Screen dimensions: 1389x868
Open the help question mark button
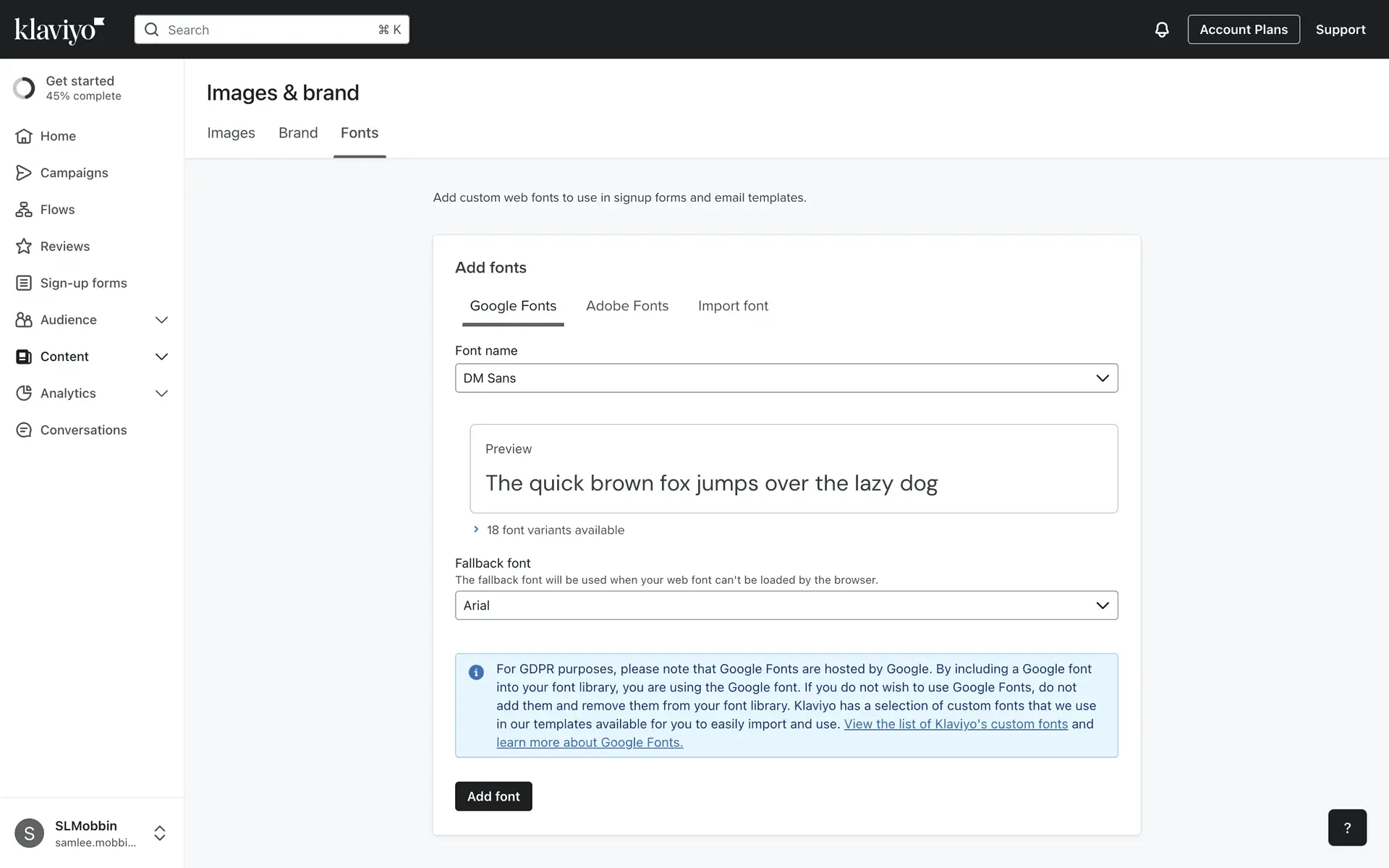pyautogui.click(x=1346, y=827)
